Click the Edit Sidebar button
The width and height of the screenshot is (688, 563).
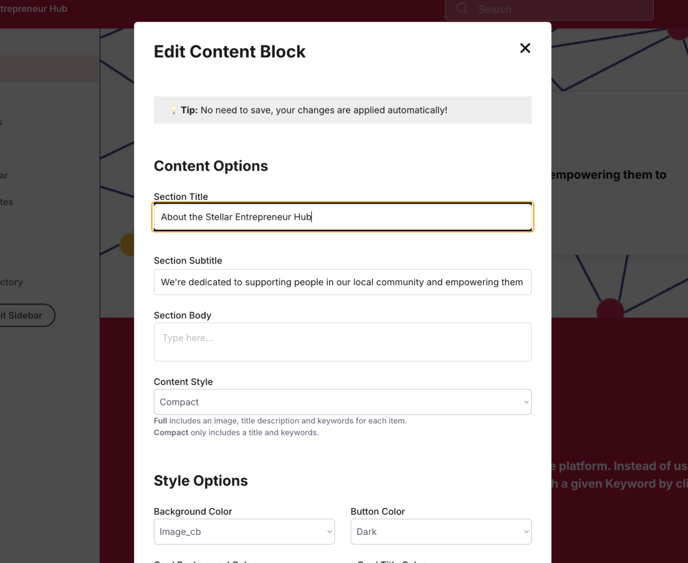[26, 315]
